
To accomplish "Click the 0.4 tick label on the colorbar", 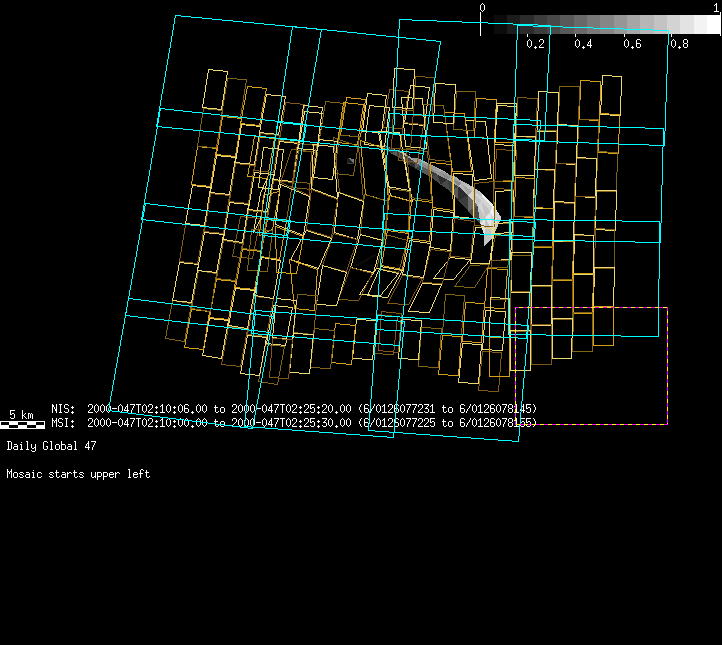I will [x=584, y=44].
